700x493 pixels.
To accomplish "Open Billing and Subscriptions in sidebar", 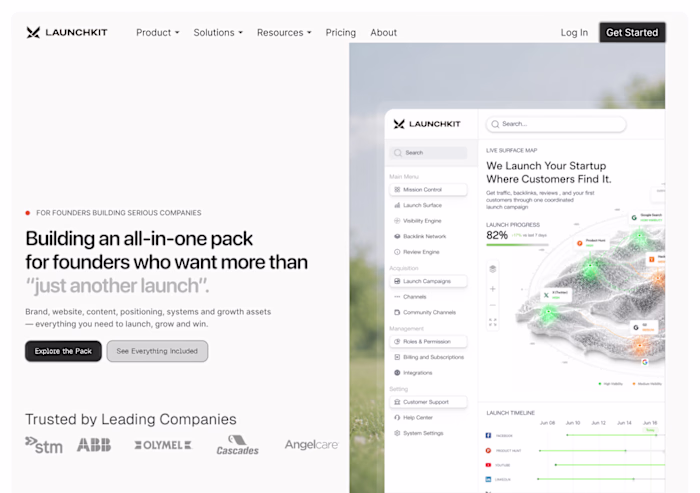I will (x=429, y=357).
